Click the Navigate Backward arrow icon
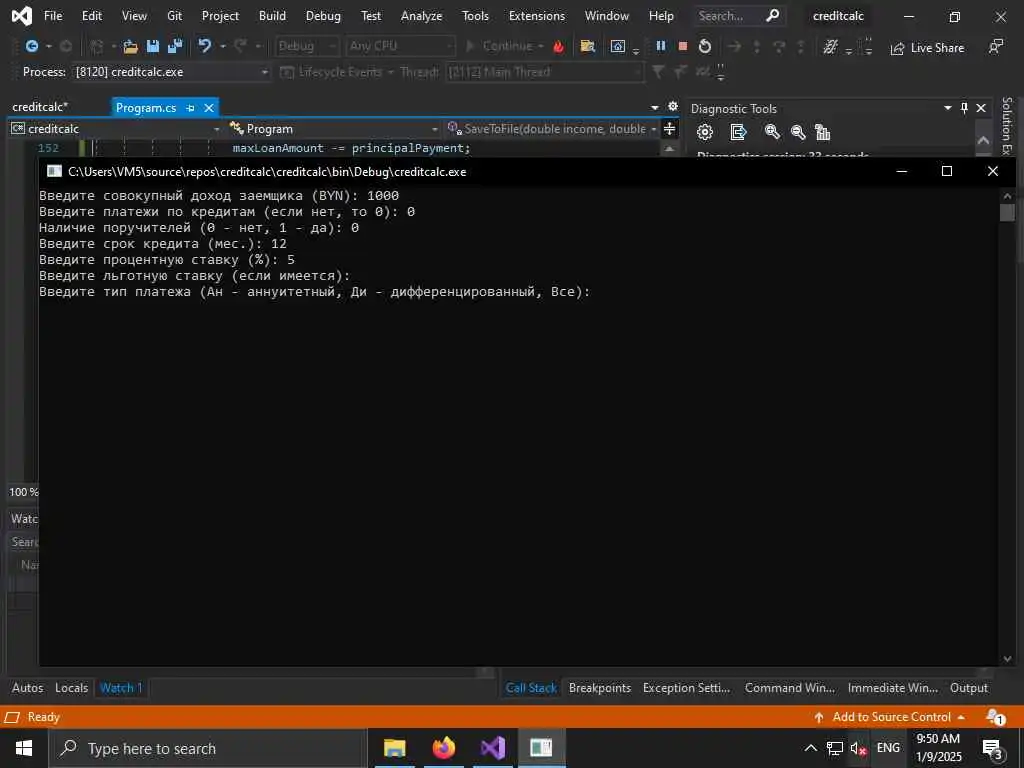Viewport: 1024px width, 768px height. click(31, 46)
